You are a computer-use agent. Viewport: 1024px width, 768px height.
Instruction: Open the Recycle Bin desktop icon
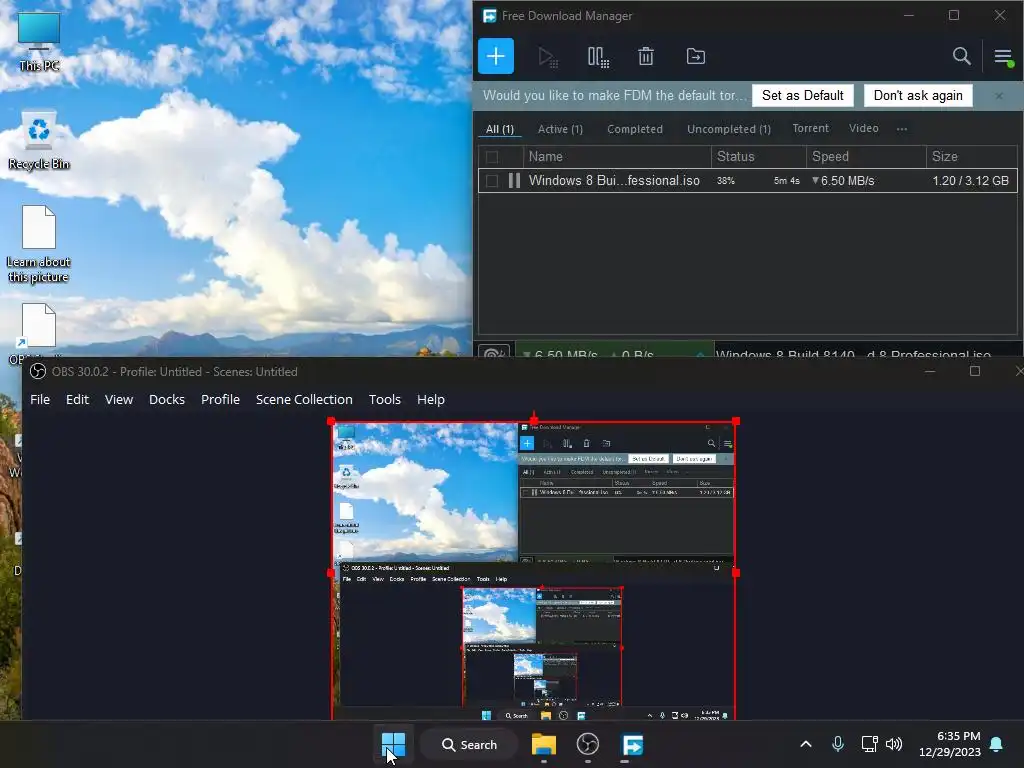pyautogui.click(x=39, y=140)
